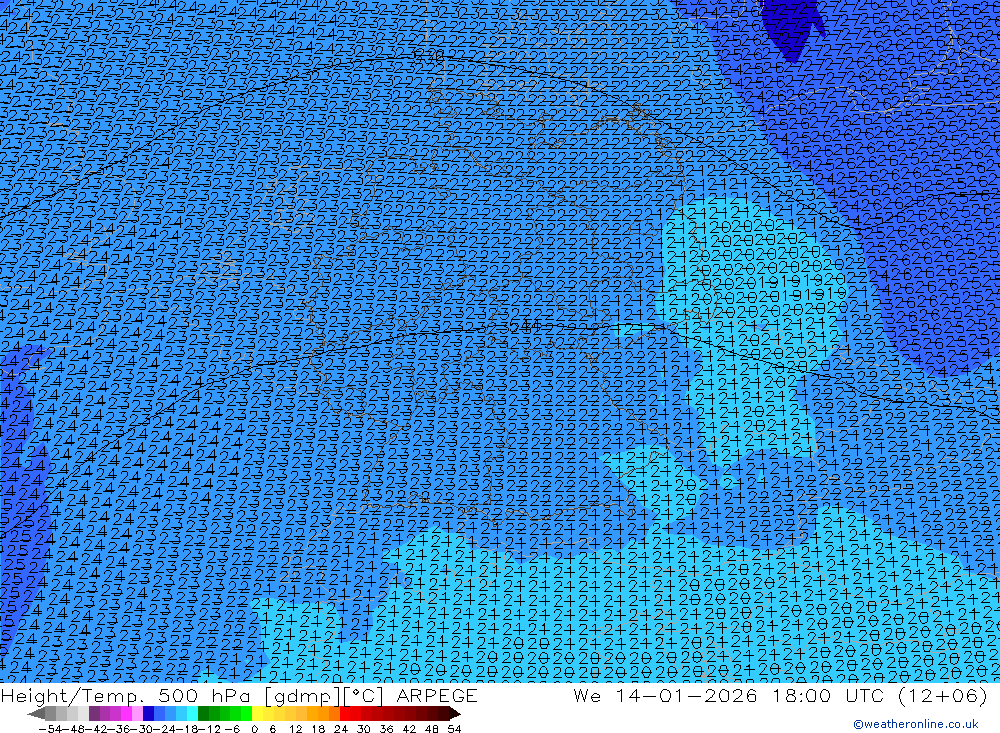Viewport: 1000px width, 733px height.
Task: Click the '18:00 UTC' time text
Action: 828,695
